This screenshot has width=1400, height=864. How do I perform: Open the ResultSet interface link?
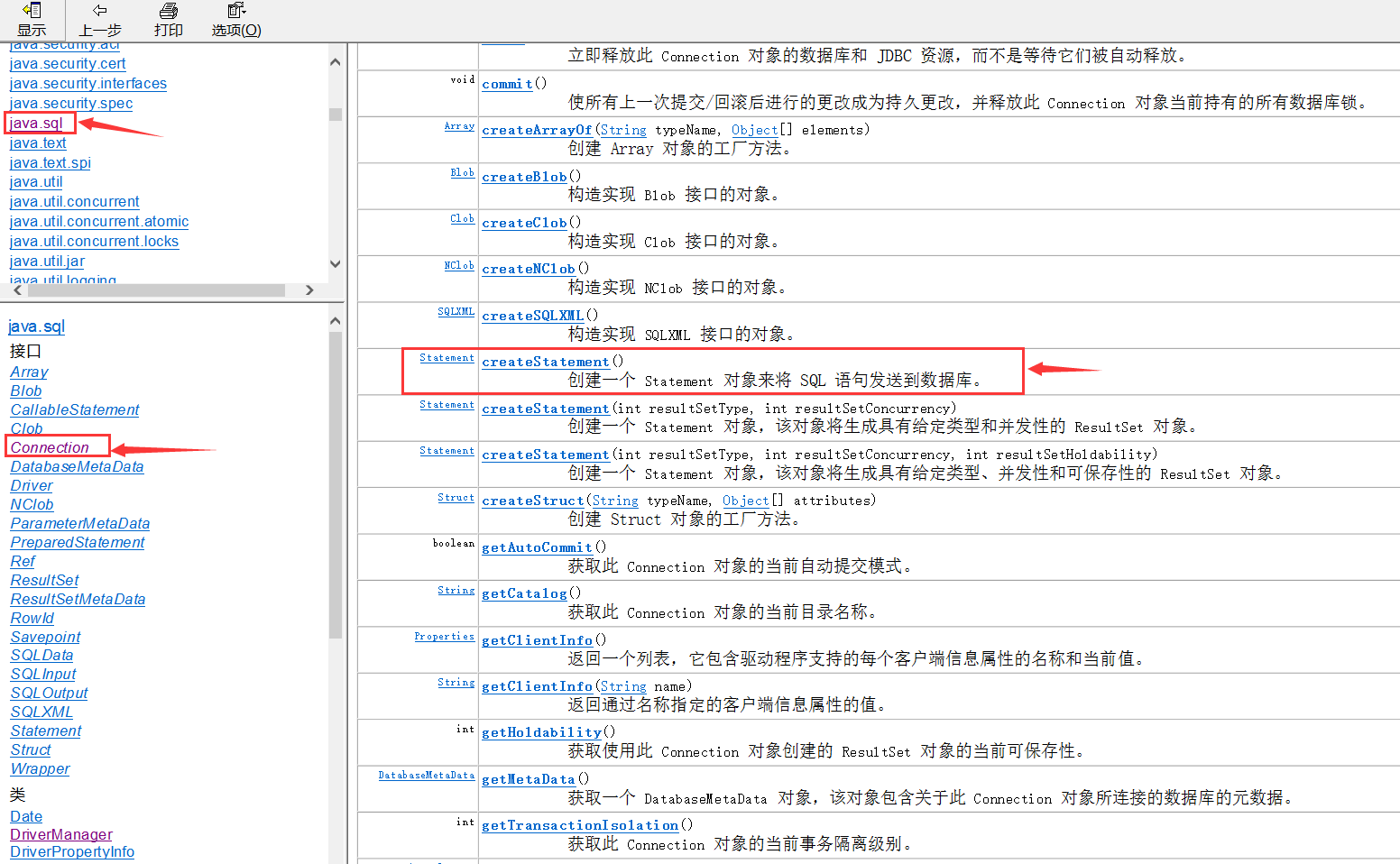pyautogui.click(x=44, y=581)
